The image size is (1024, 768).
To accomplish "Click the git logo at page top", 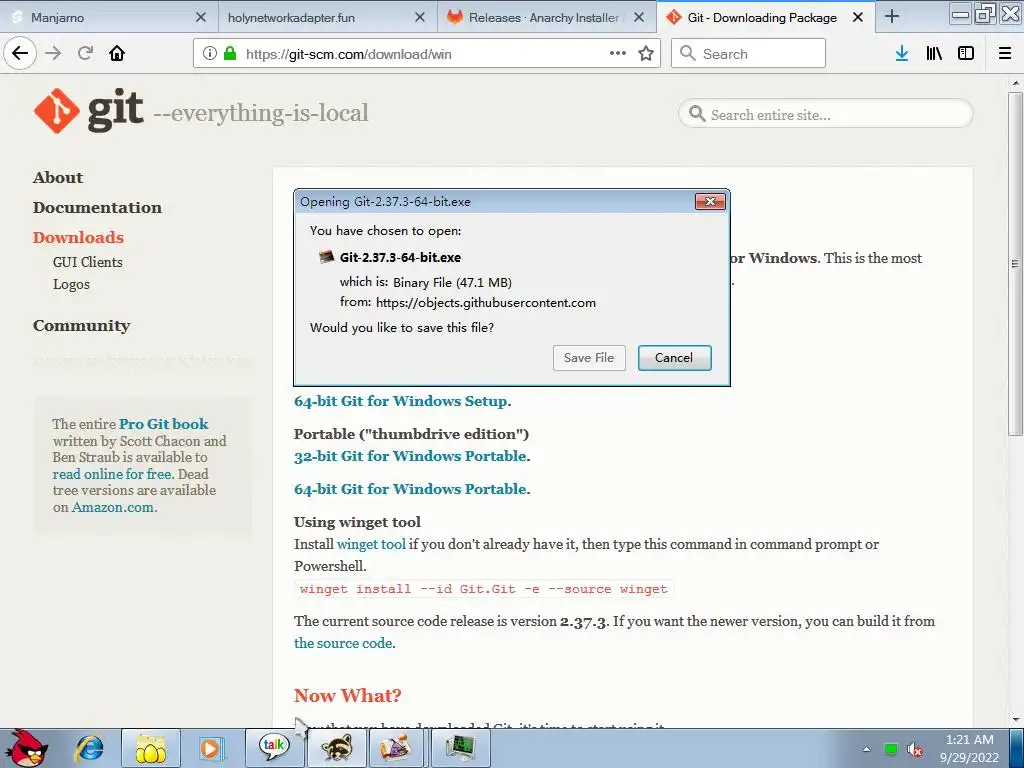I will (x=89, y=111).
